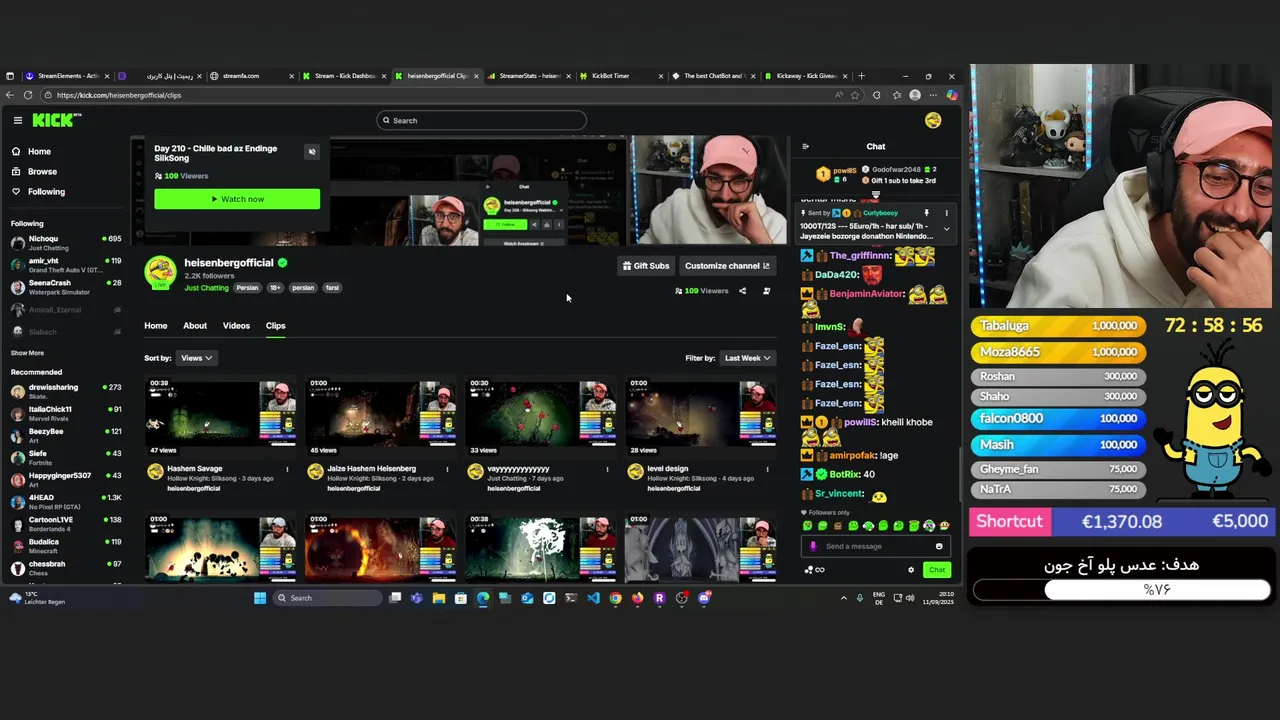The width and height of the screenshot is (1280, 720).
Task: Open Discord from the taskbar
Action: pyautogui.click(x=704, y=598)
